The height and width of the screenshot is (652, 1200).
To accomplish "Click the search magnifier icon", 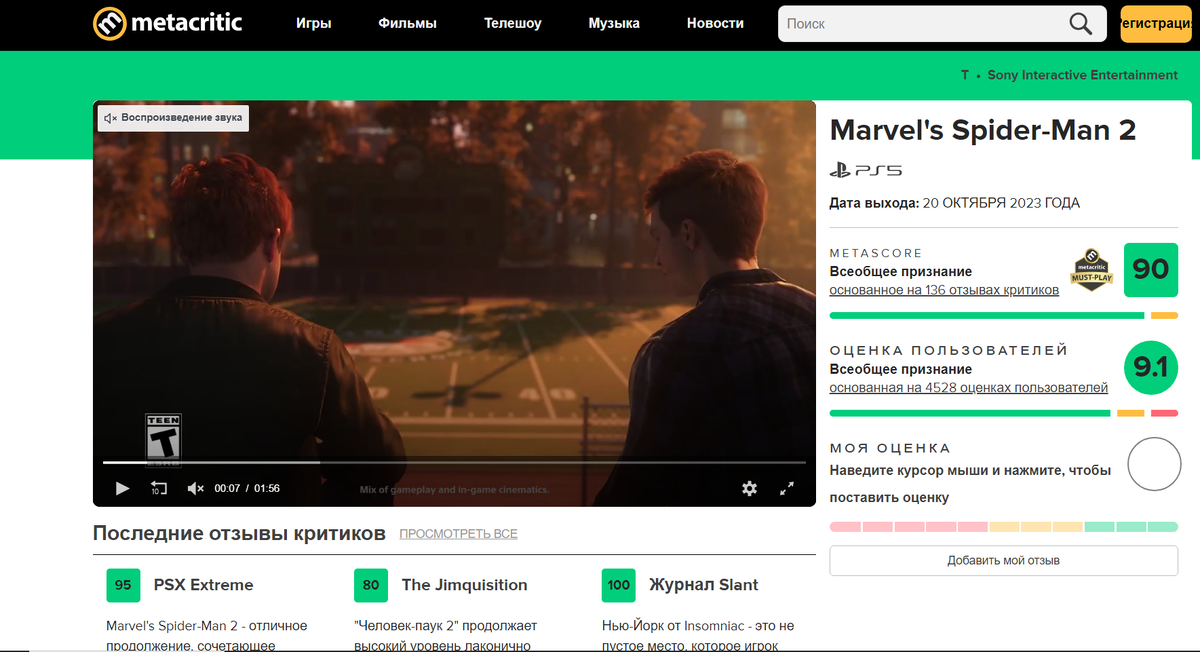I will (1081, 24).
